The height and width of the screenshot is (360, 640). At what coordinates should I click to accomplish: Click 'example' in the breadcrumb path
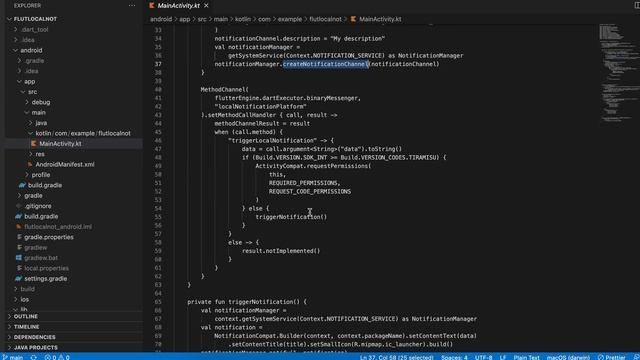pyautogui.click(x=290, y=19)
